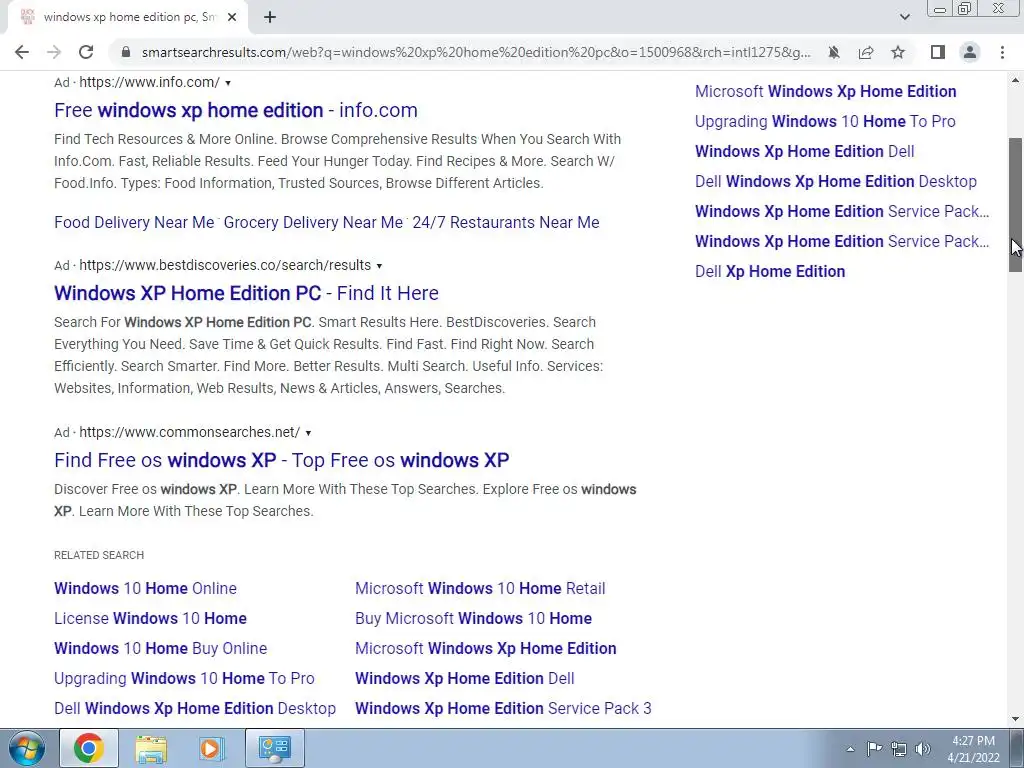Click the Food Delivery Near Me link

pos(134,223)
